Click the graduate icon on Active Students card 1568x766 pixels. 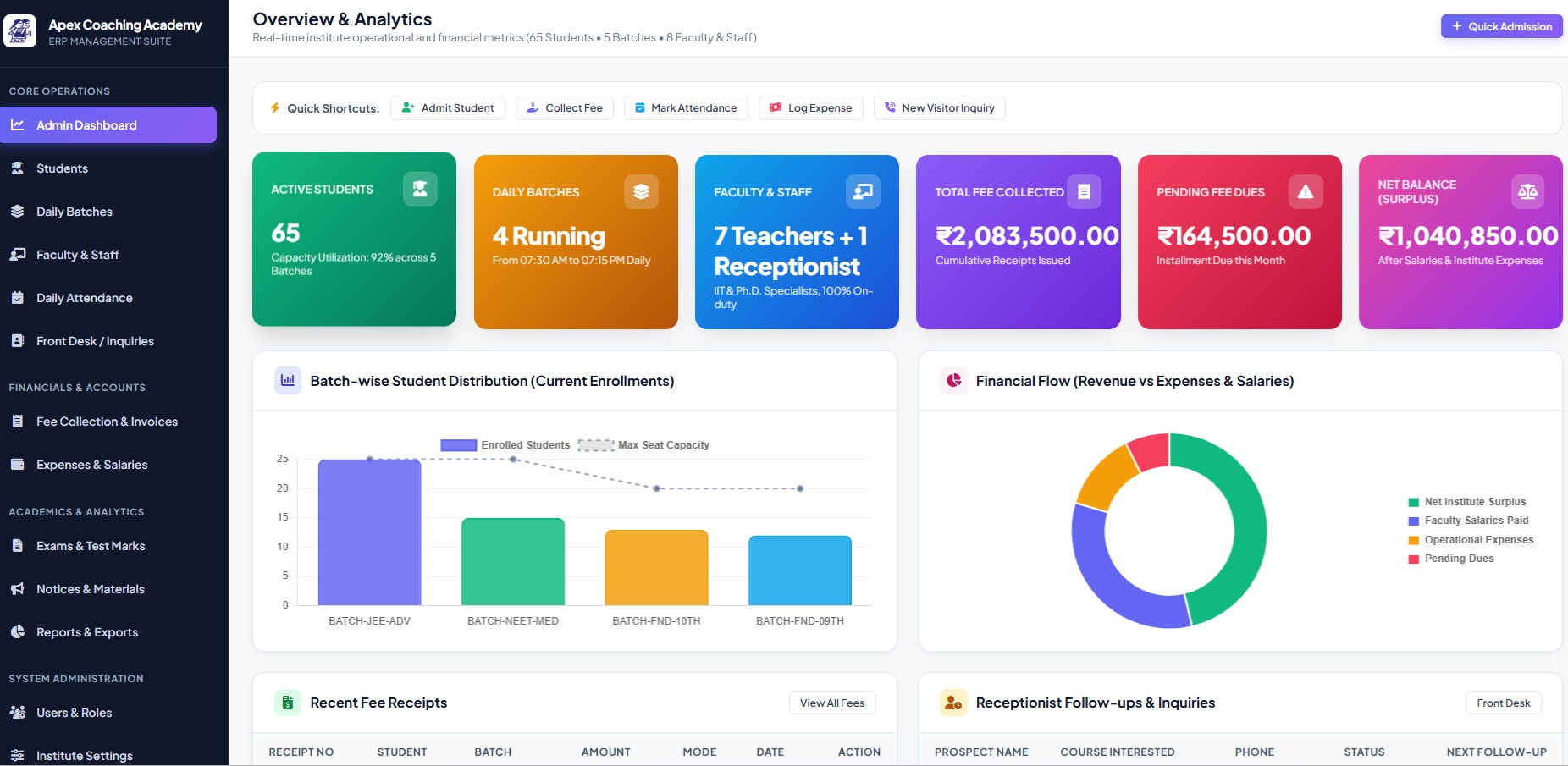point(420,189)
